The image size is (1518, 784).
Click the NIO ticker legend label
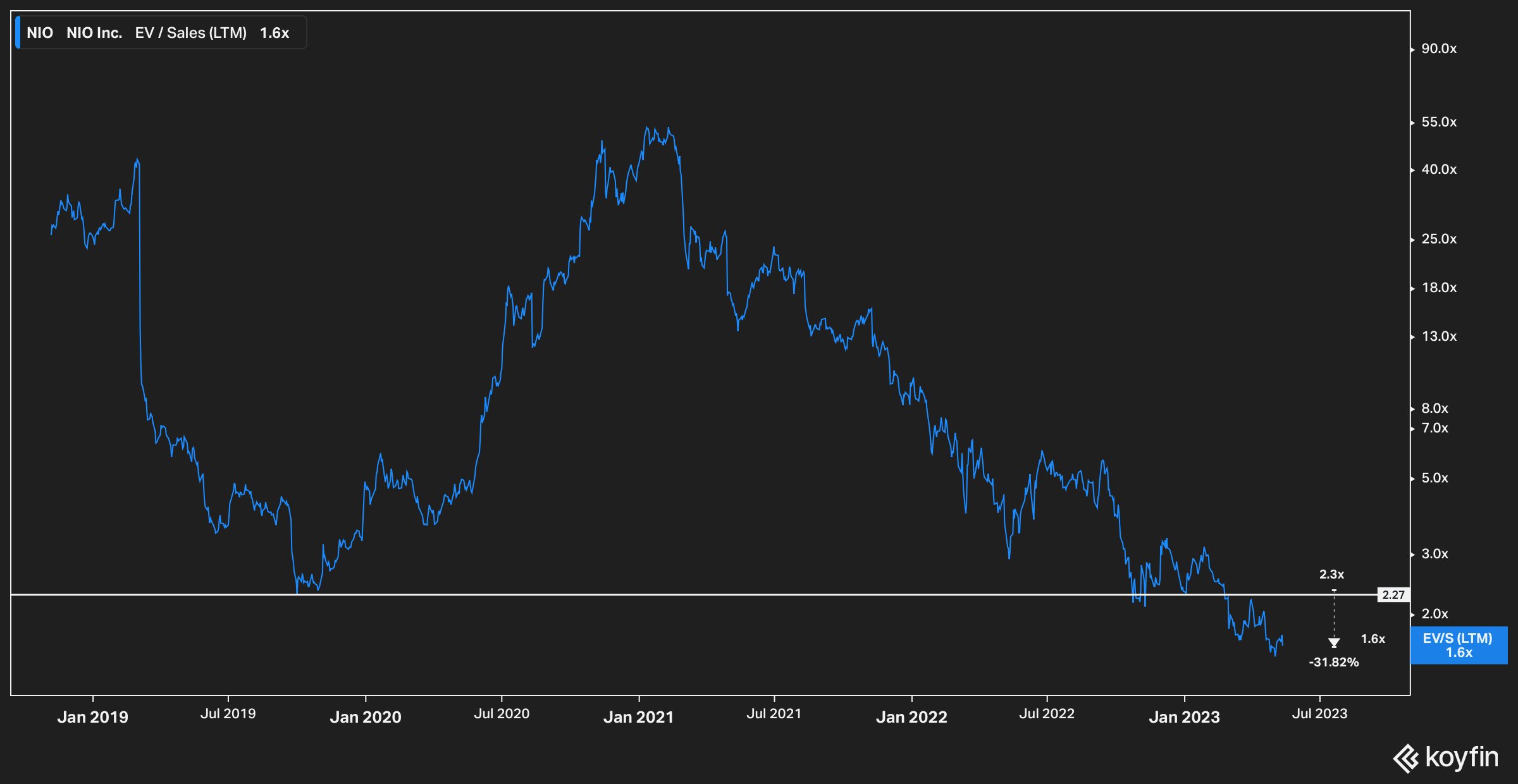40,33
